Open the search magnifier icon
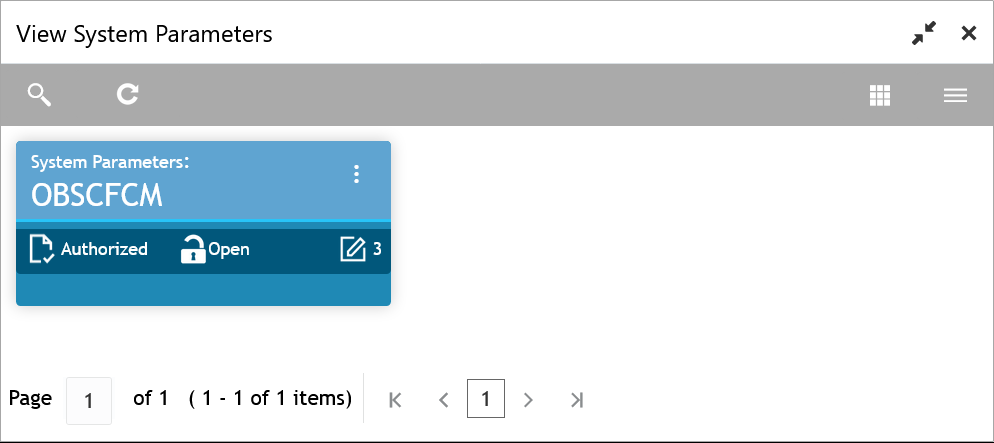The image size is (994, 443). coord(39,95)
